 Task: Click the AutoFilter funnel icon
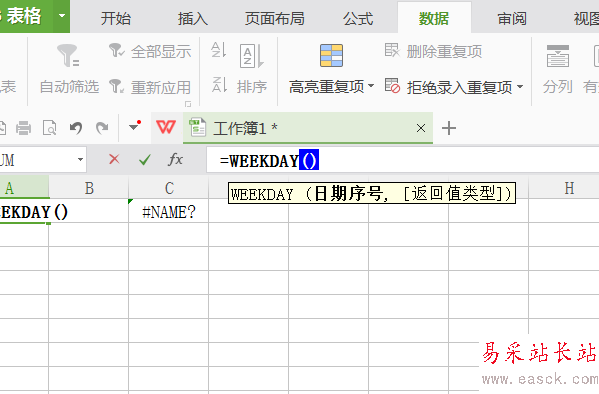(x=68, y=55)
